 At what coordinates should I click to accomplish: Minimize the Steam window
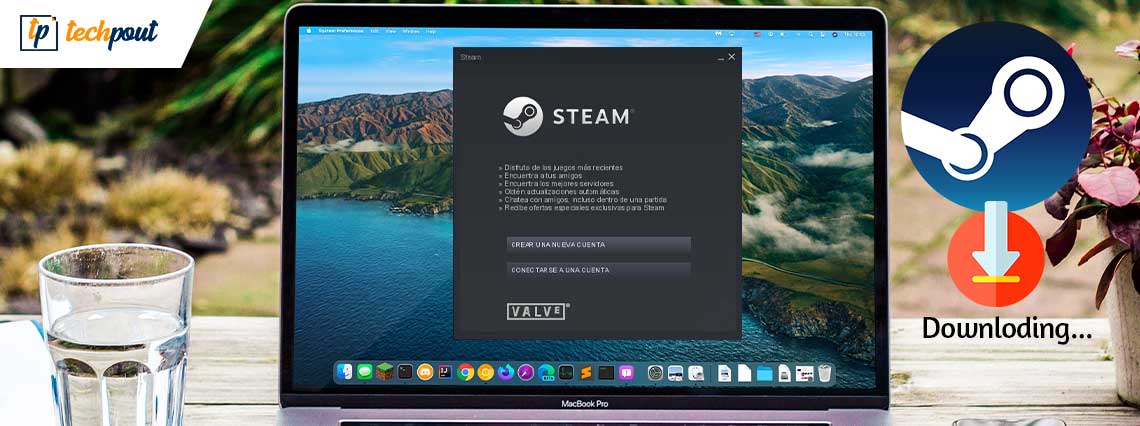click(720, 57)
